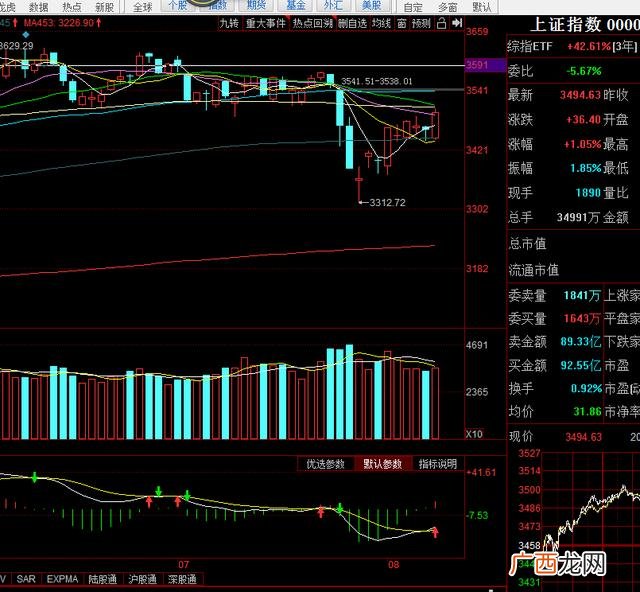Click 均价 value 31.86
Viewport: 640px width, 592px height.
click(x=587, y=411)
